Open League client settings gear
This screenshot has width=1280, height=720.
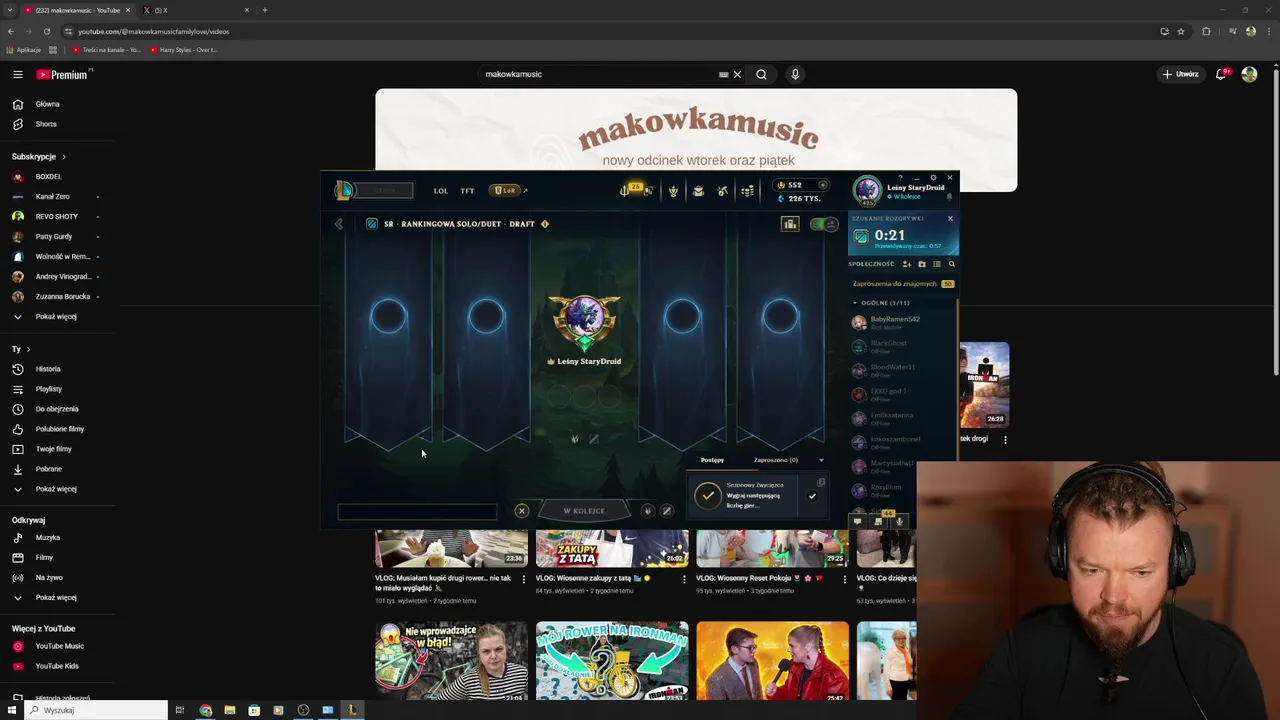point(933,178)
